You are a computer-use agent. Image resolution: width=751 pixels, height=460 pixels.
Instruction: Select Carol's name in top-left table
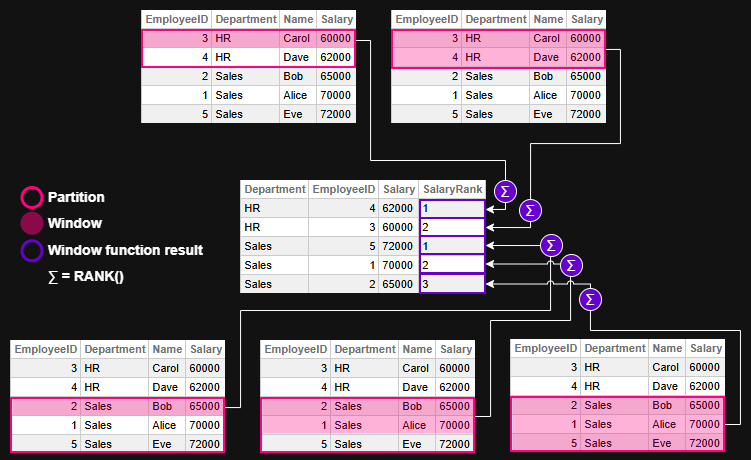pos(297,38)
